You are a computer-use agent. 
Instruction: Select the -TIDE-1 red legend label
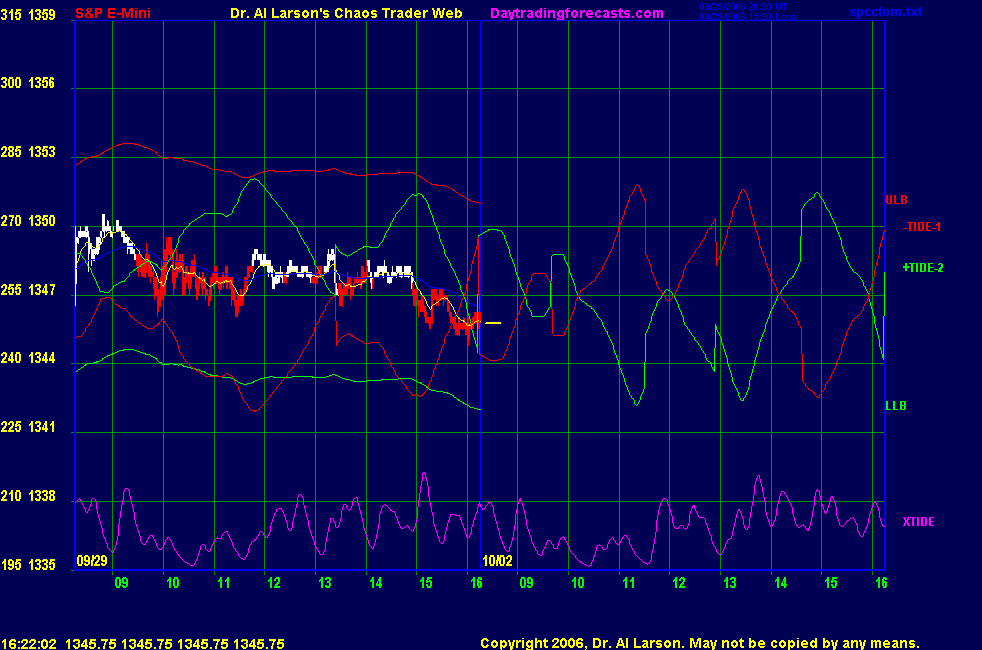coord(922,227)
